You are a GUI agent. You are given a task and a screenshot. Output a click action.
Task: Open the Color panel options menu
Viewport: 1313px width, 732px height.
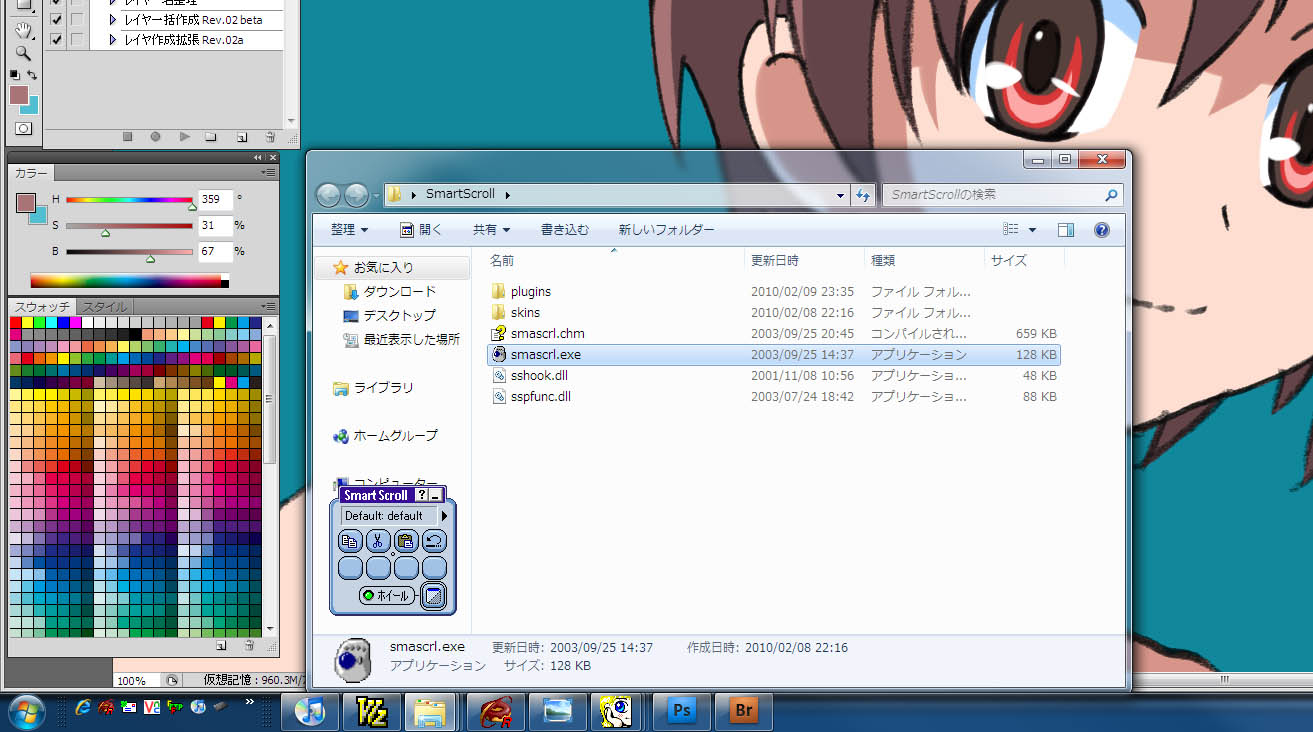click(268, 173)
